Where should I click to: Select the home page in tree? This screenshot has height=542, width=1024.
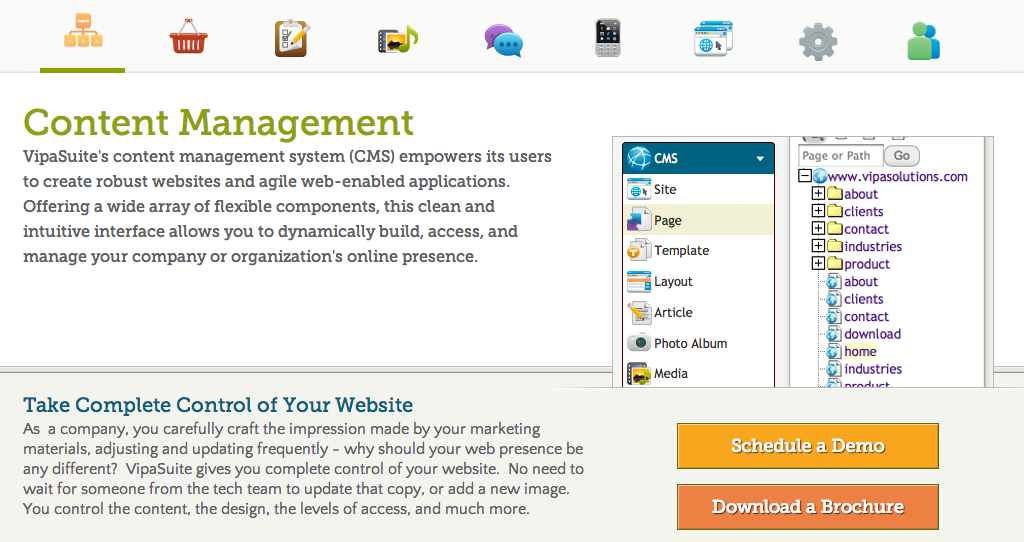point(860,351)
